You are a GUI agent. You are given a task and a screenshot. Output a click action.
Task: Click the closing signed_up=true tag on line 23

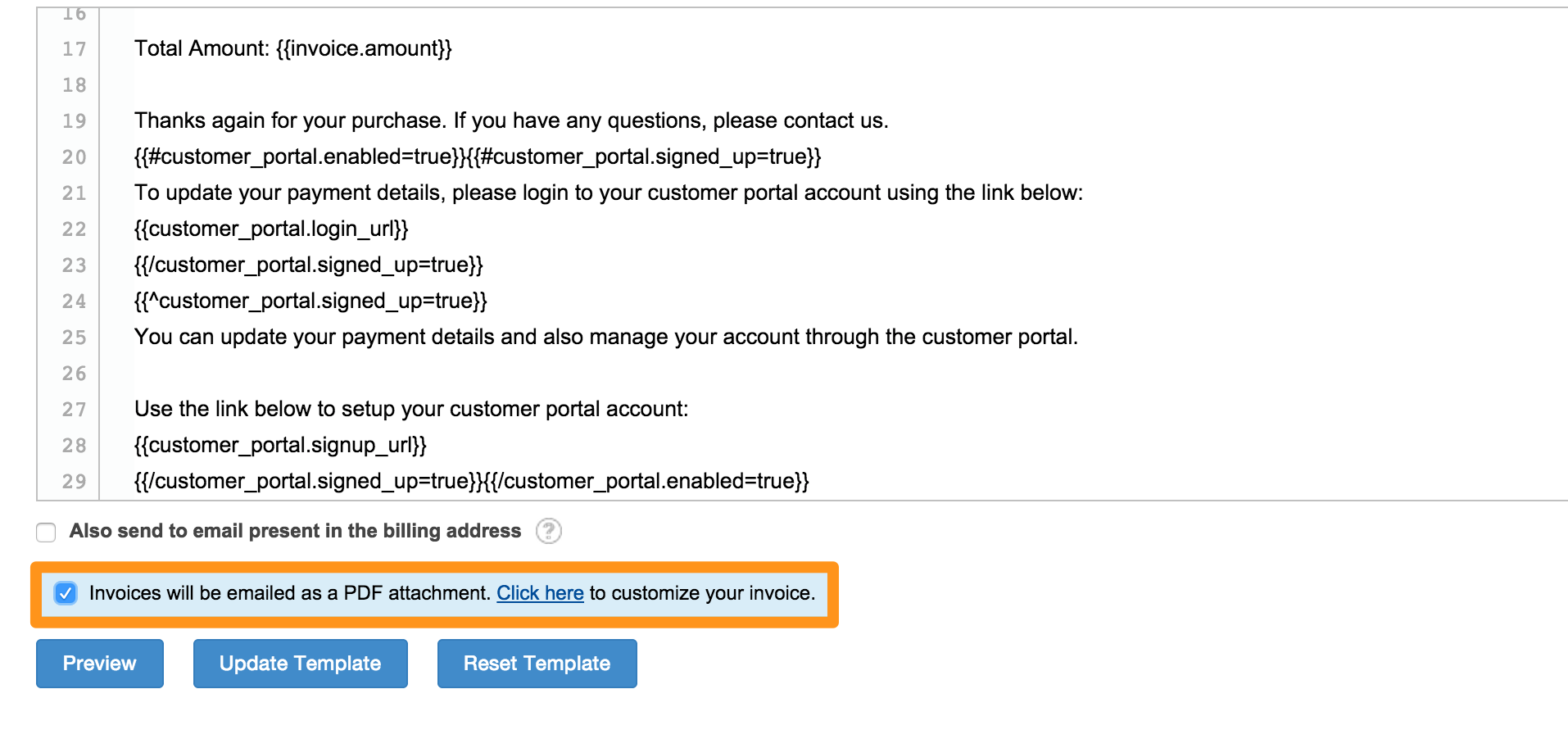pos(308,265)
